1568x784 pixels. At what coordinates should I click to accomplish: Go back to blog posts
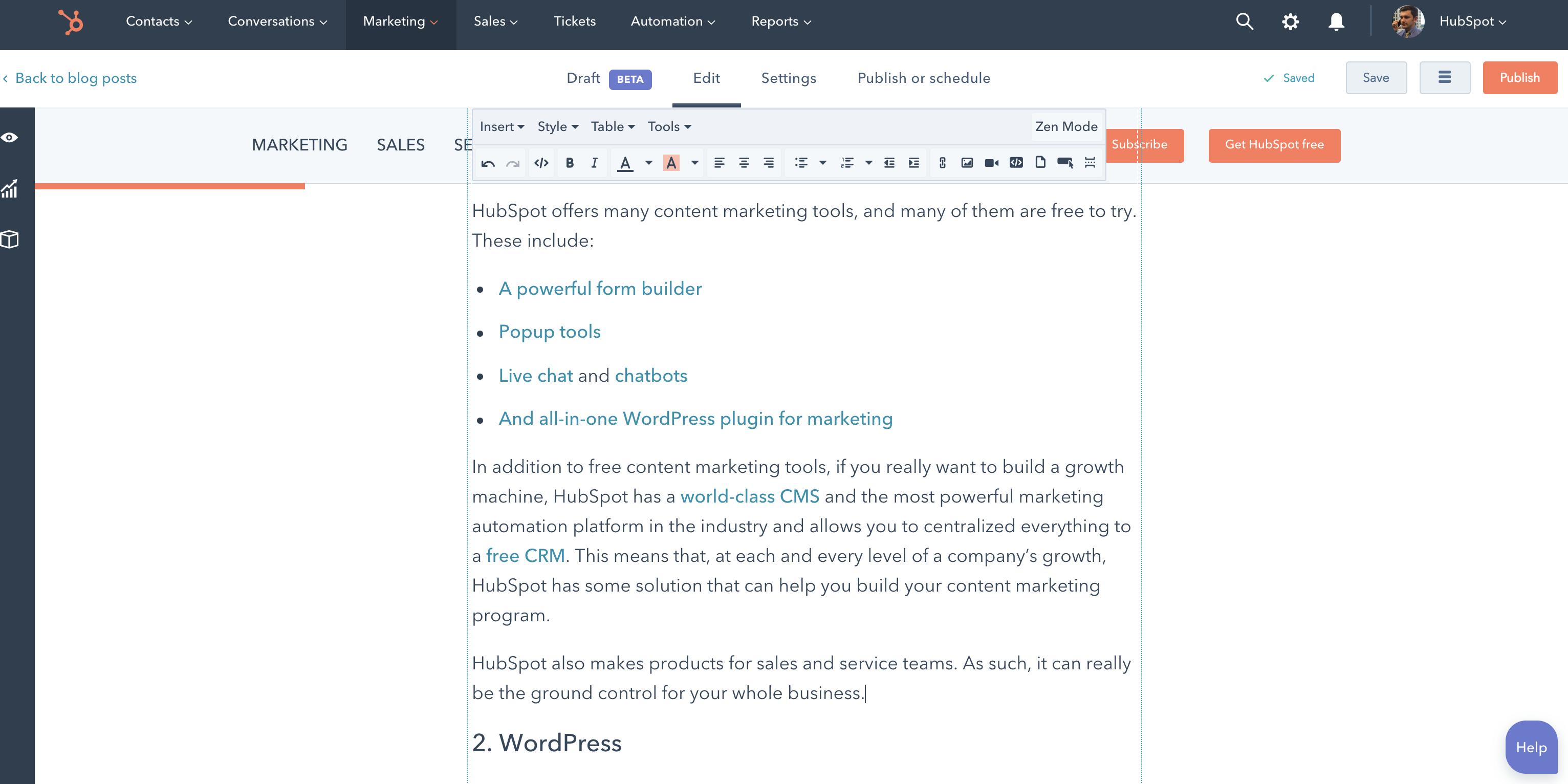[71, 78]
